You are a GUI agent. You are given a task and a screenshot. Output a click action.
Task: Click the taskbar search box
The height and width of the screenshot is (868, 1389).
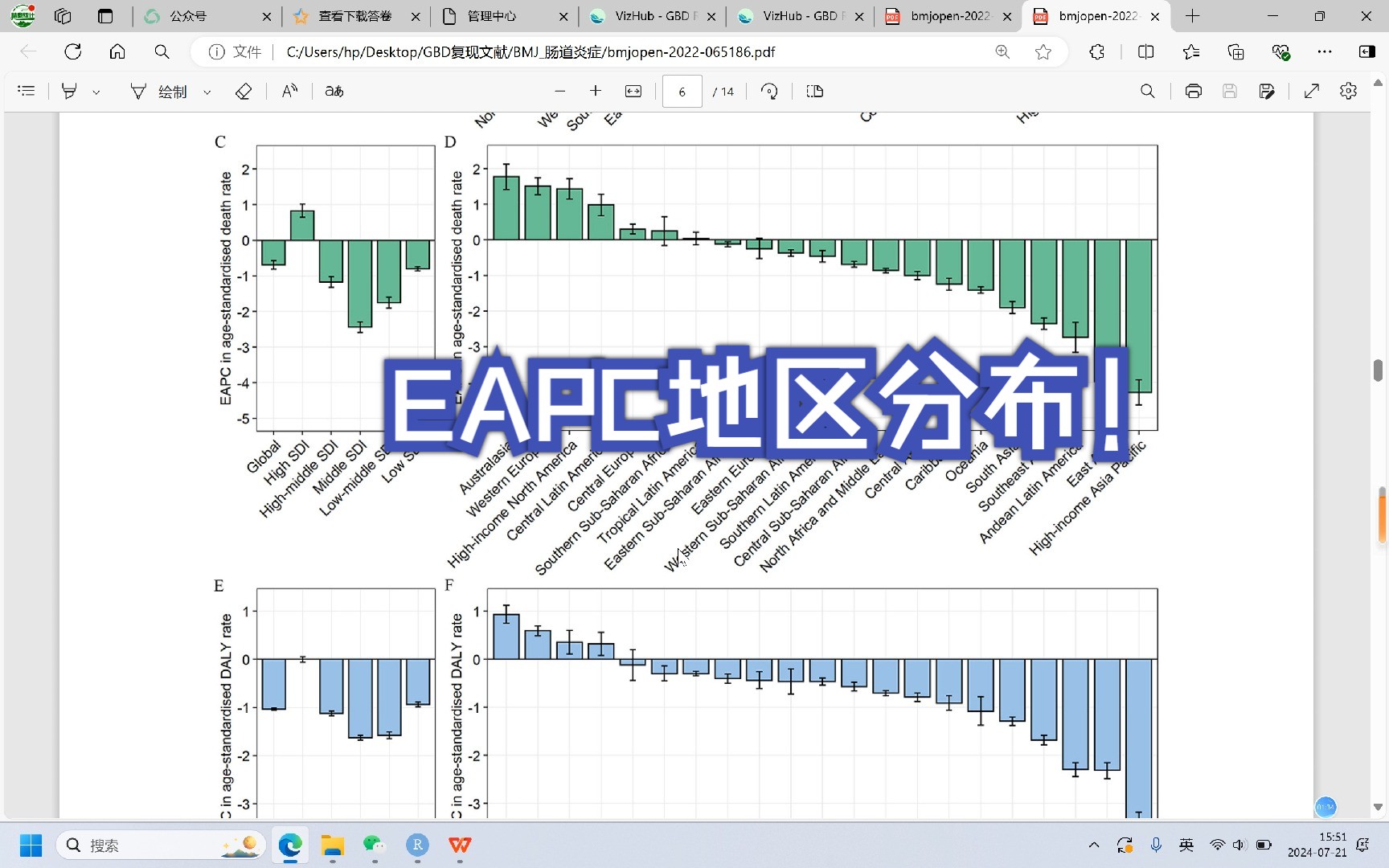tap(161, 845)
